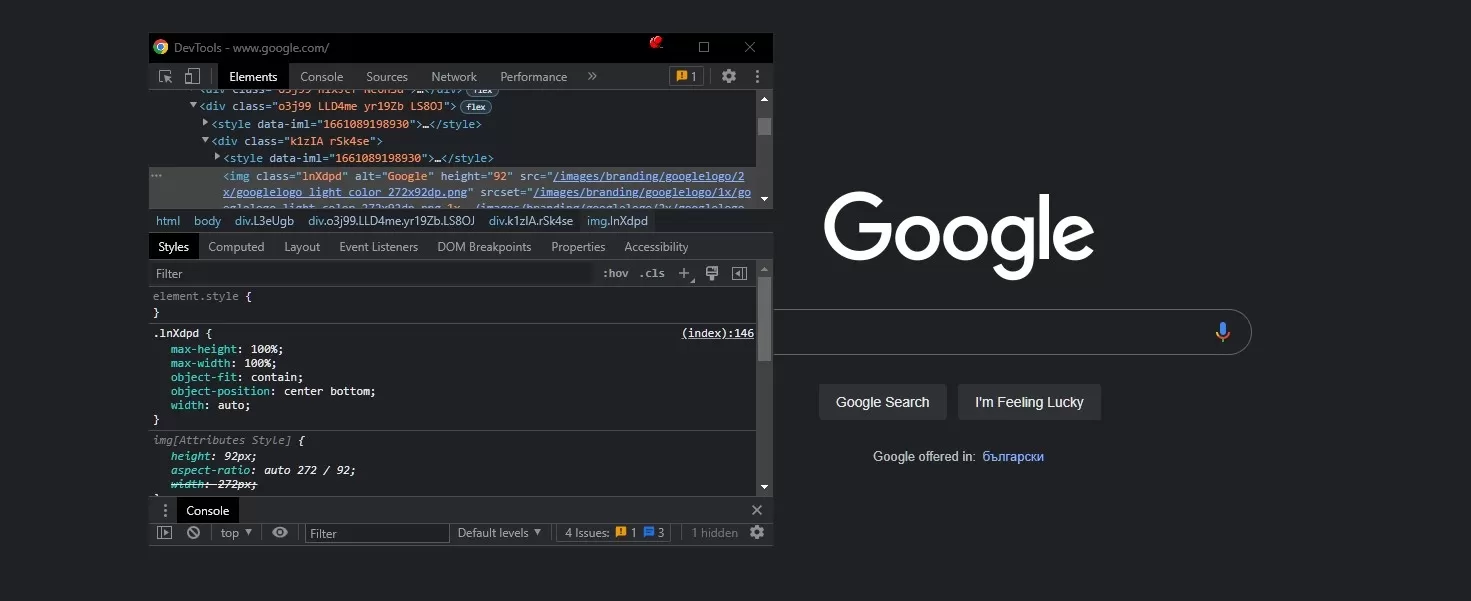Select the Styles pane tab

[173, 247]
